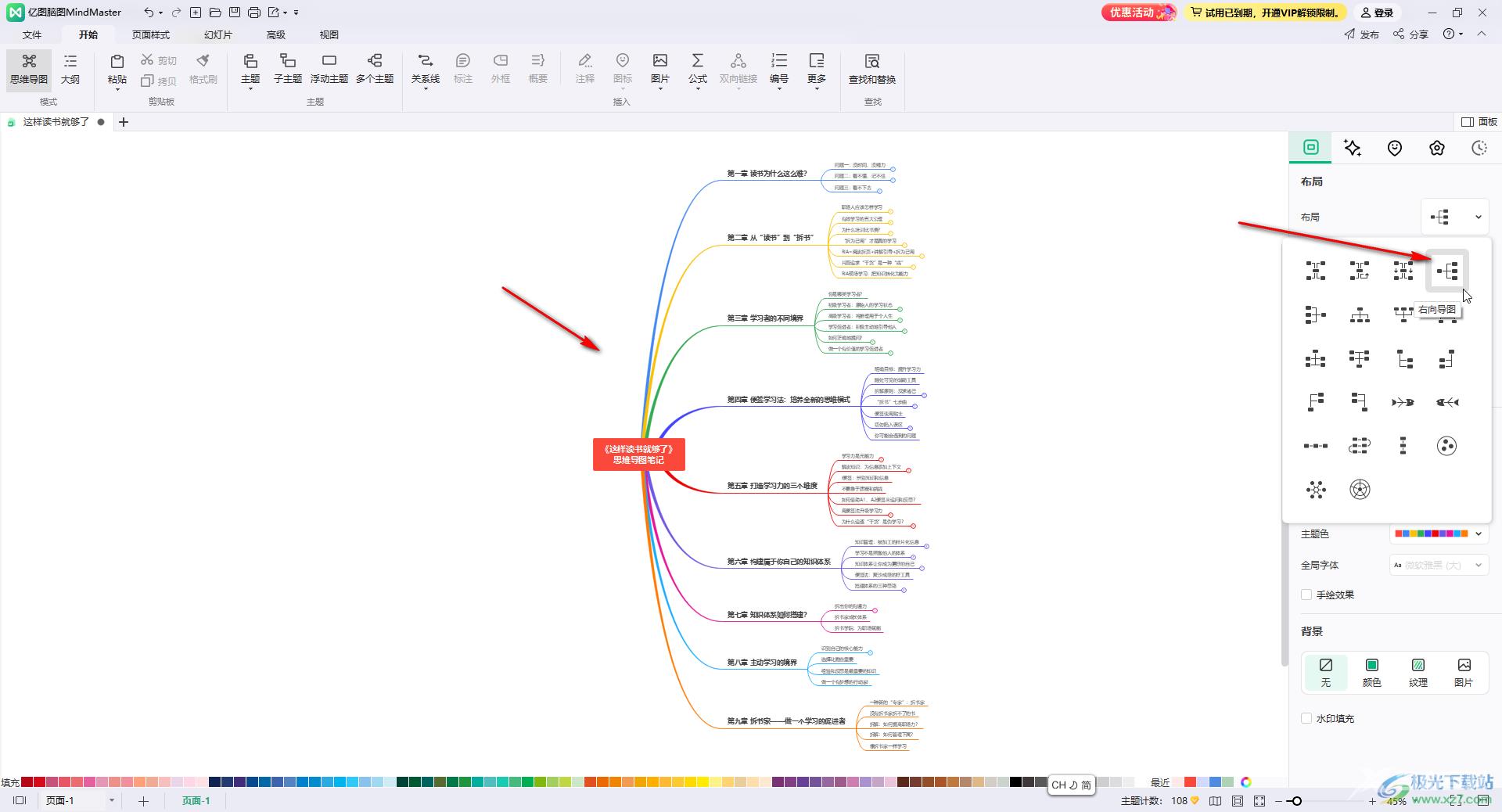Add a Floating Topic (浮动主题)
This screenshot has height=812, width=1502.
coord(329,69)
